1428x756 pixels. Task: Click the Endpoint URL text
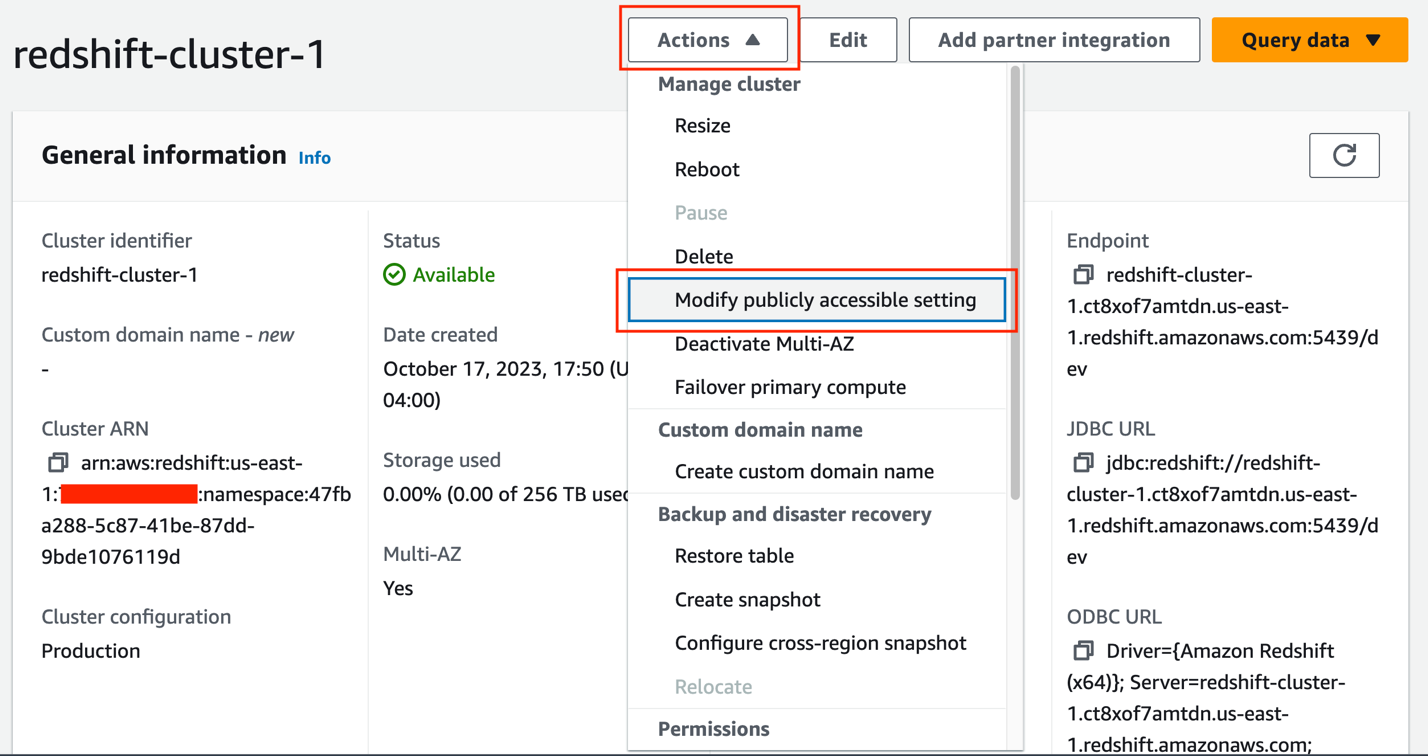1223,322
